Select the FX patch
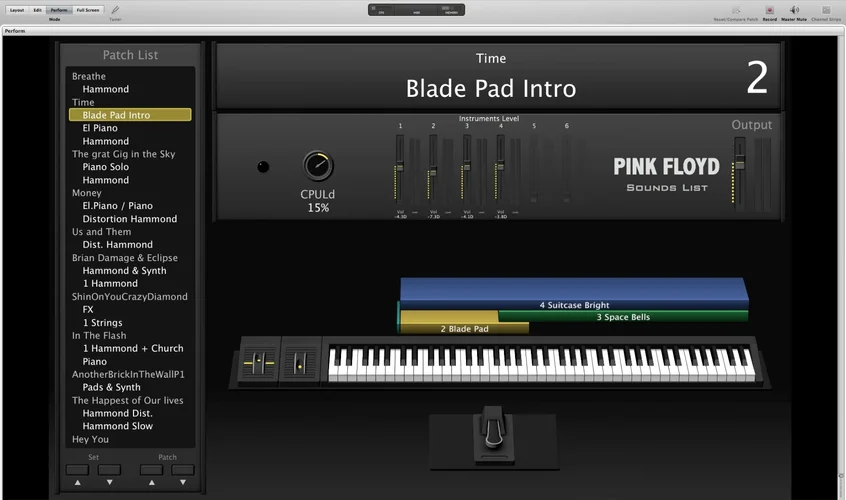This screenshot has height=500, width=846. click(88, 309)
